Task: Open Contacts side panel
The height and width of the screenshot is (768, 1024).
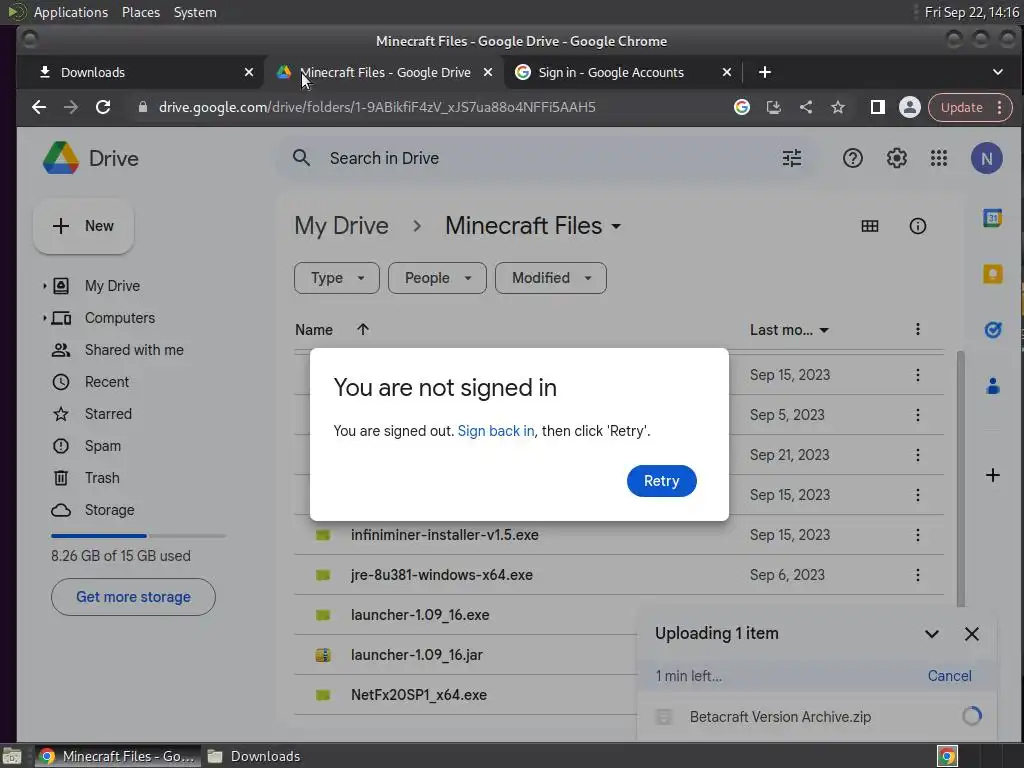Action: click(993, 386)
